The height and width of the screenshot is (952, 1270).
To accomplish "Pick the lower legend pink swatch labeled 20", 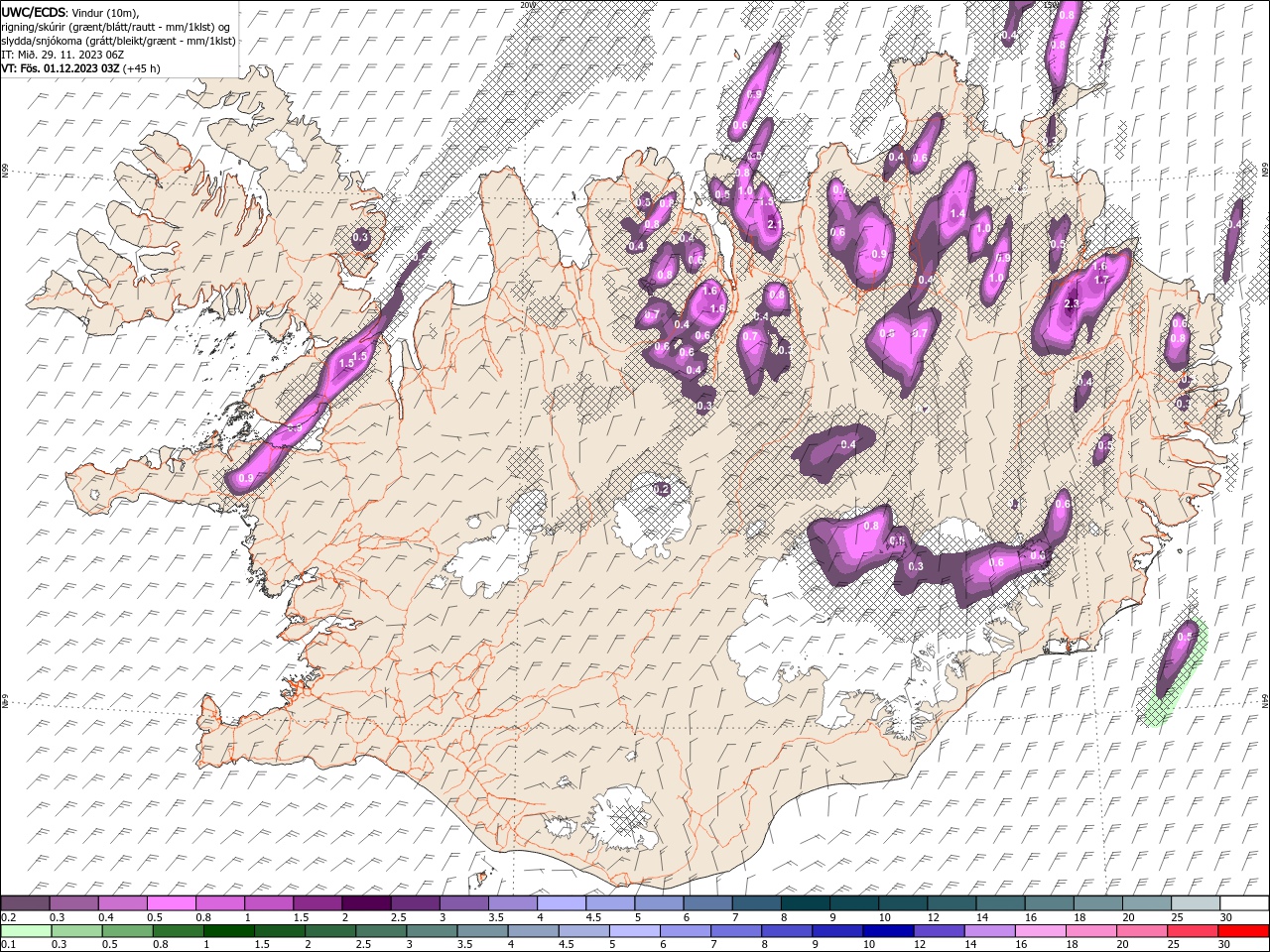I will 1143,931.
